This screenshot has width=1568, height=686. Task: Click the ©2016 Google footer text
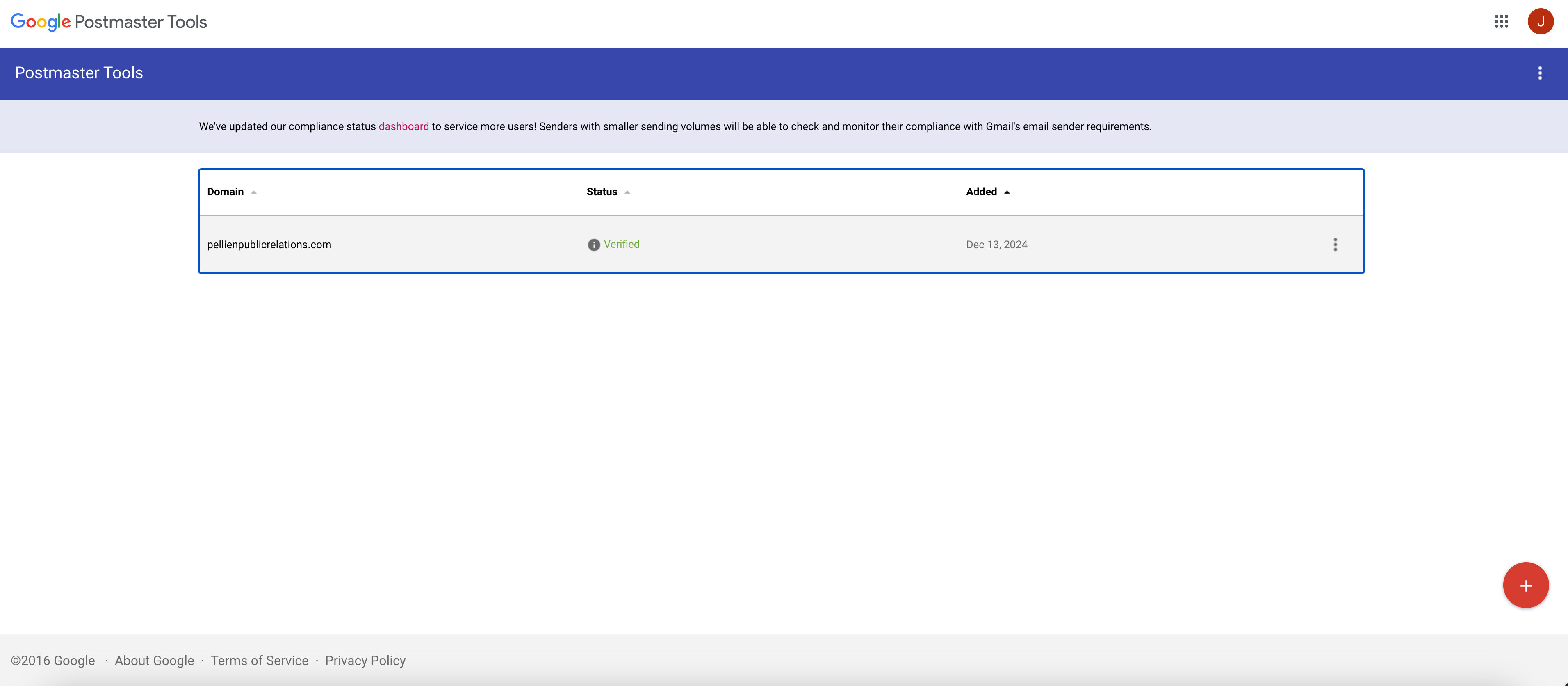pos(53,661)
